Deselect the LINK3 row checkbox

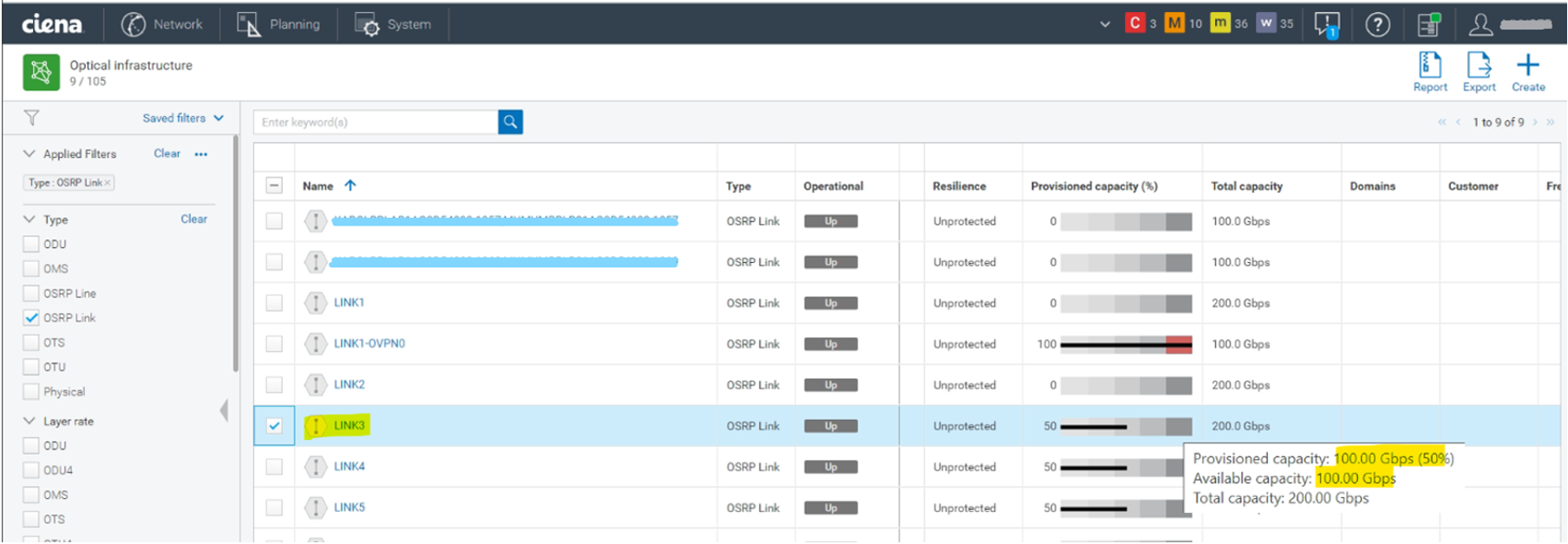[x=274, y=426]
